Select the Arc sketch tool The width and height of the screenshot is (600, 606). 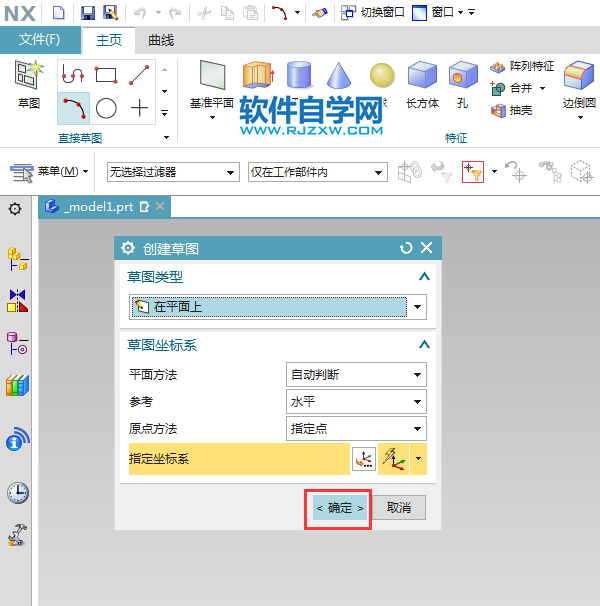pyautogui.click(x=73, y=108)
